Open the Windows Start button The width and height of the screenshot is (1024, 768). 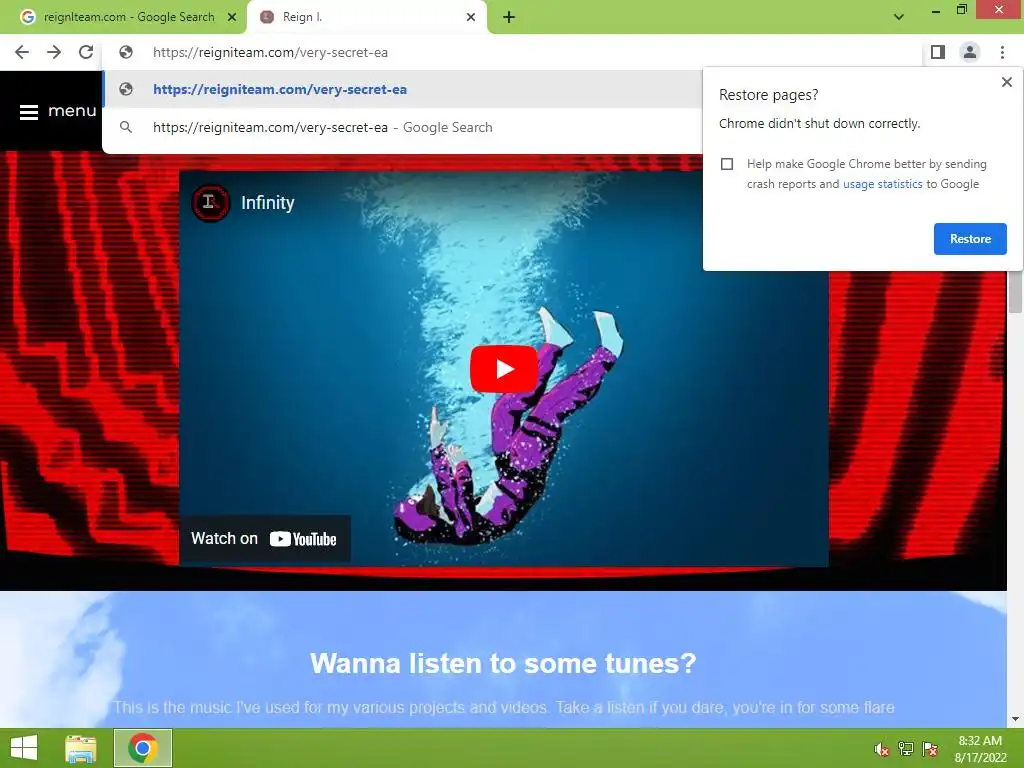pos(24,748)
